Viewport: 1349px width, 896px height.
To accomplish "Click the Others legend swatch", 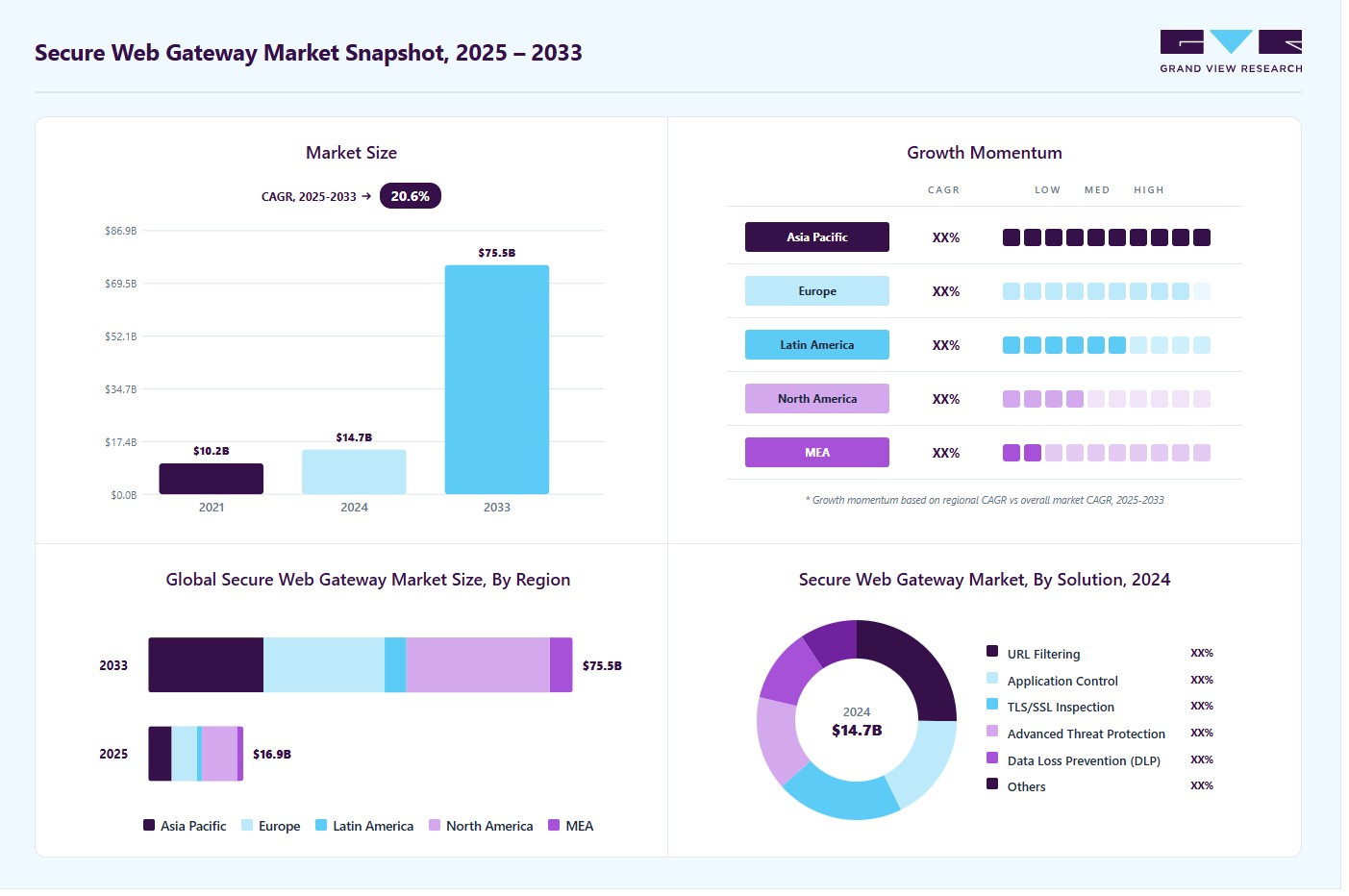I will tap(992, 784).
